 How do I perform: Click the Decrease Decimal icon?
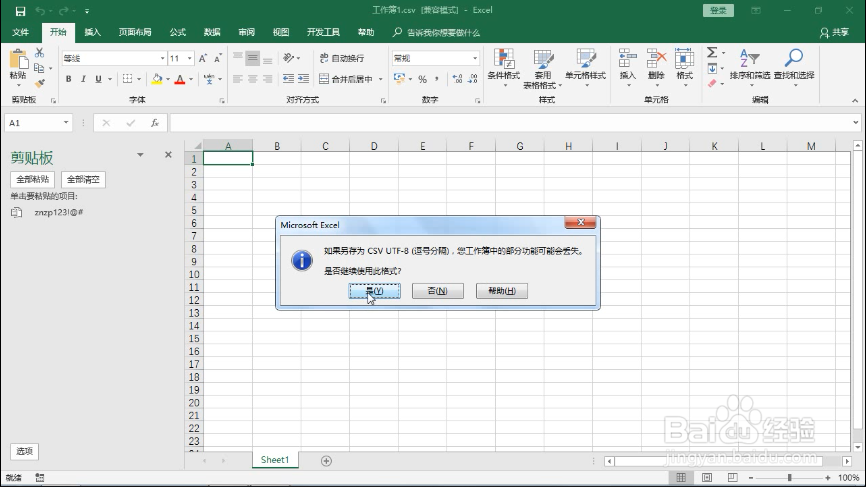tap(473, 80)
